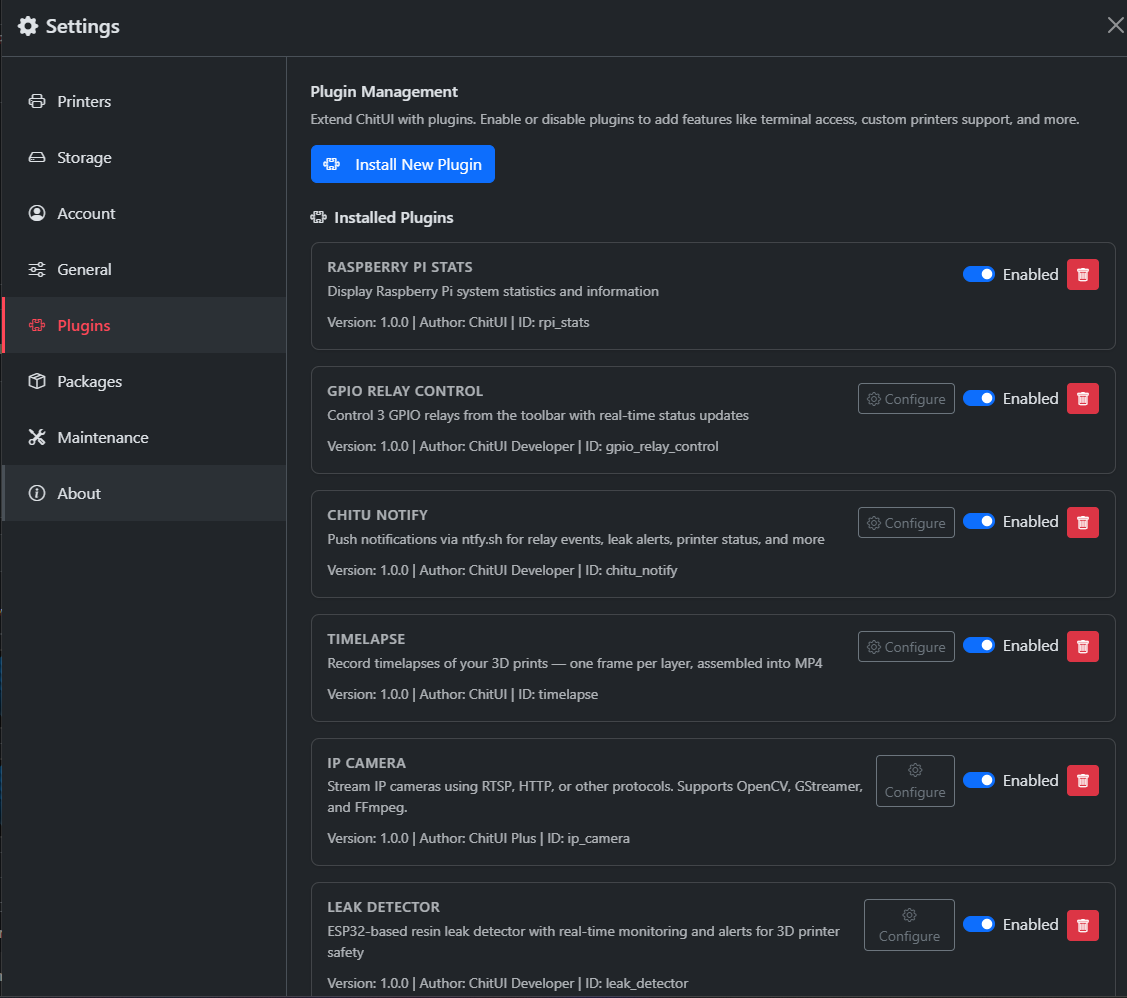The image size is (1127, 998).
Task: Toggle off the Chitu Notify plugin
Action: point(979,521)
